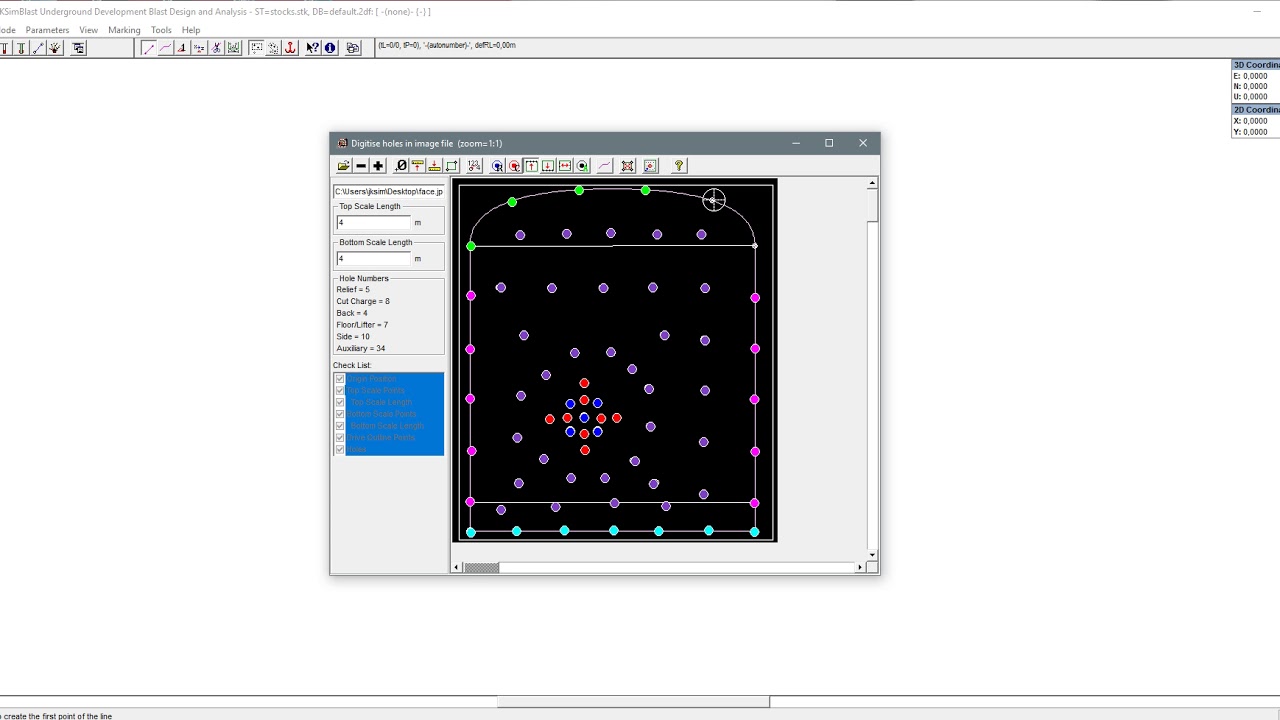Select the side holes horizontal-arrow tool
The height and width of the screenshot is (720, 1280).
click(565, 166)
